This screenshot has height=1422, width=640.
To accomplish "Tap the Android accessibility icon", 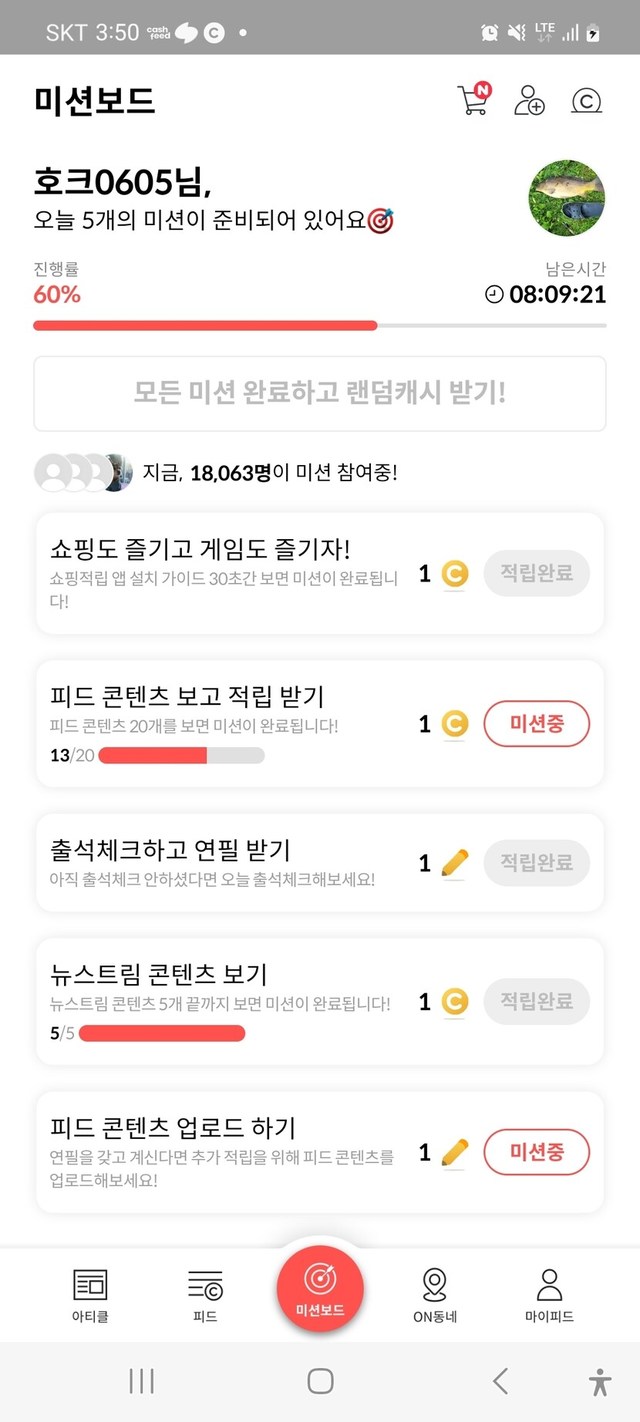I will 599,1381.
